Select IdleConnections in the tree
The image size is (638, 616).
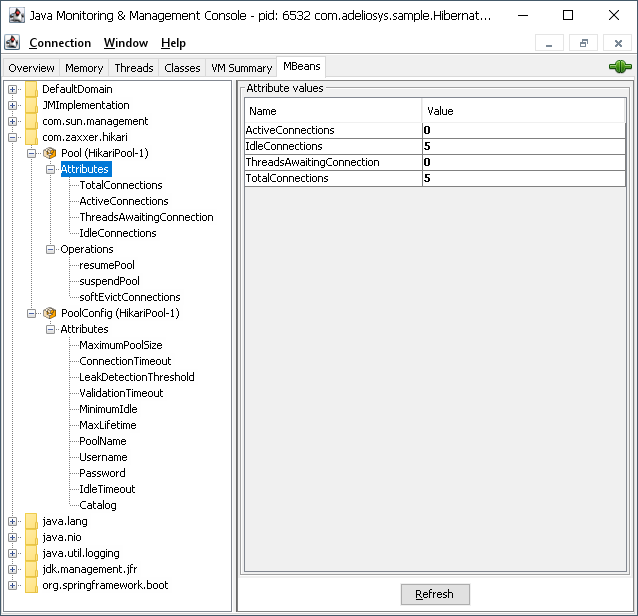pos(118,233)
